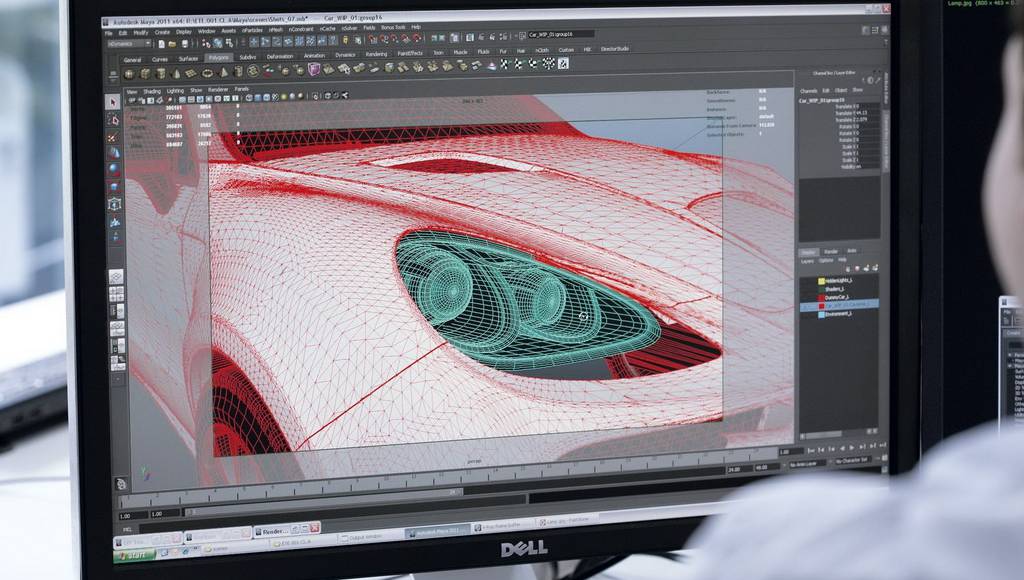The width and height of the screenshot is (1024, 580).
Task: Create a polygon torus from the shelf
Action: click(207, 73)
